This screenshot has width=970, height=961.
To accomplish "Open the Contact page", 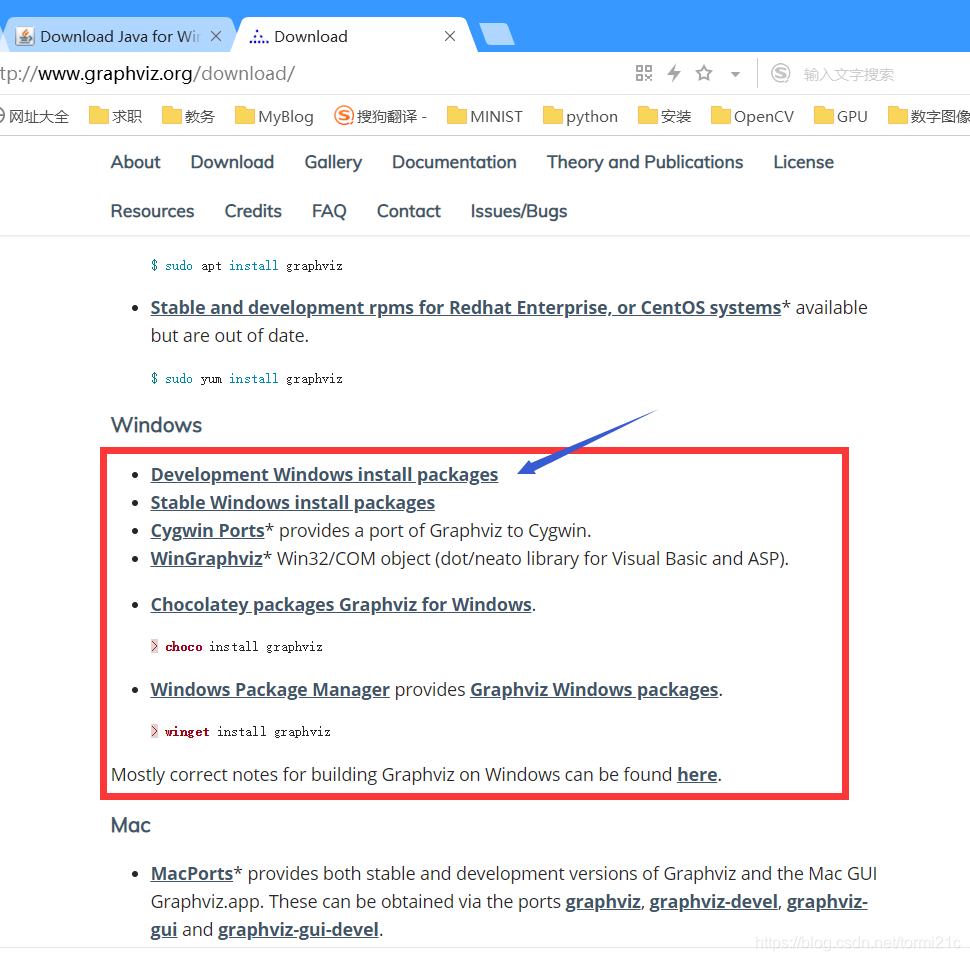I will tap(408, 211).
